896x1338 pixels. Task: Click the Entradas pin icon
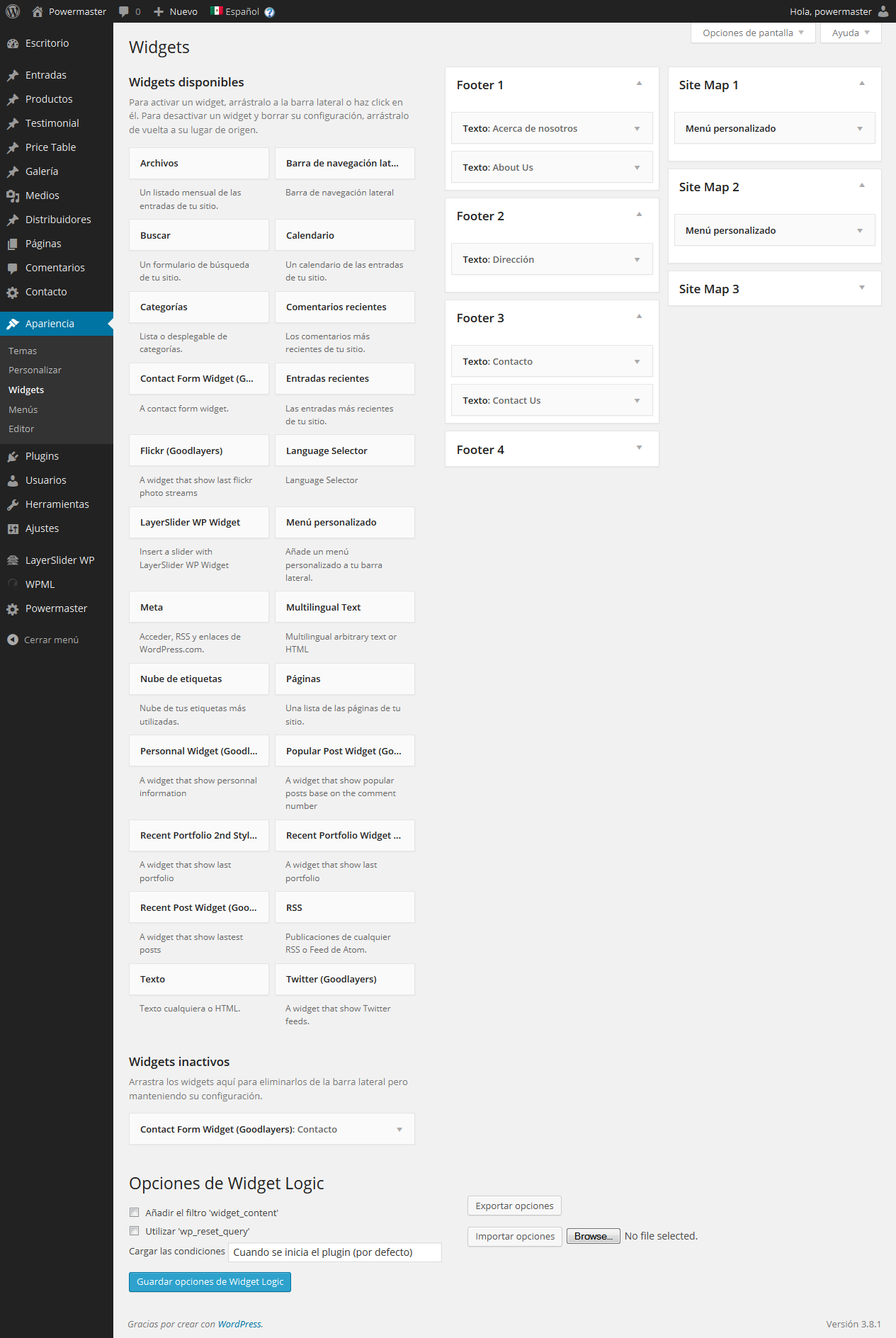13,75
